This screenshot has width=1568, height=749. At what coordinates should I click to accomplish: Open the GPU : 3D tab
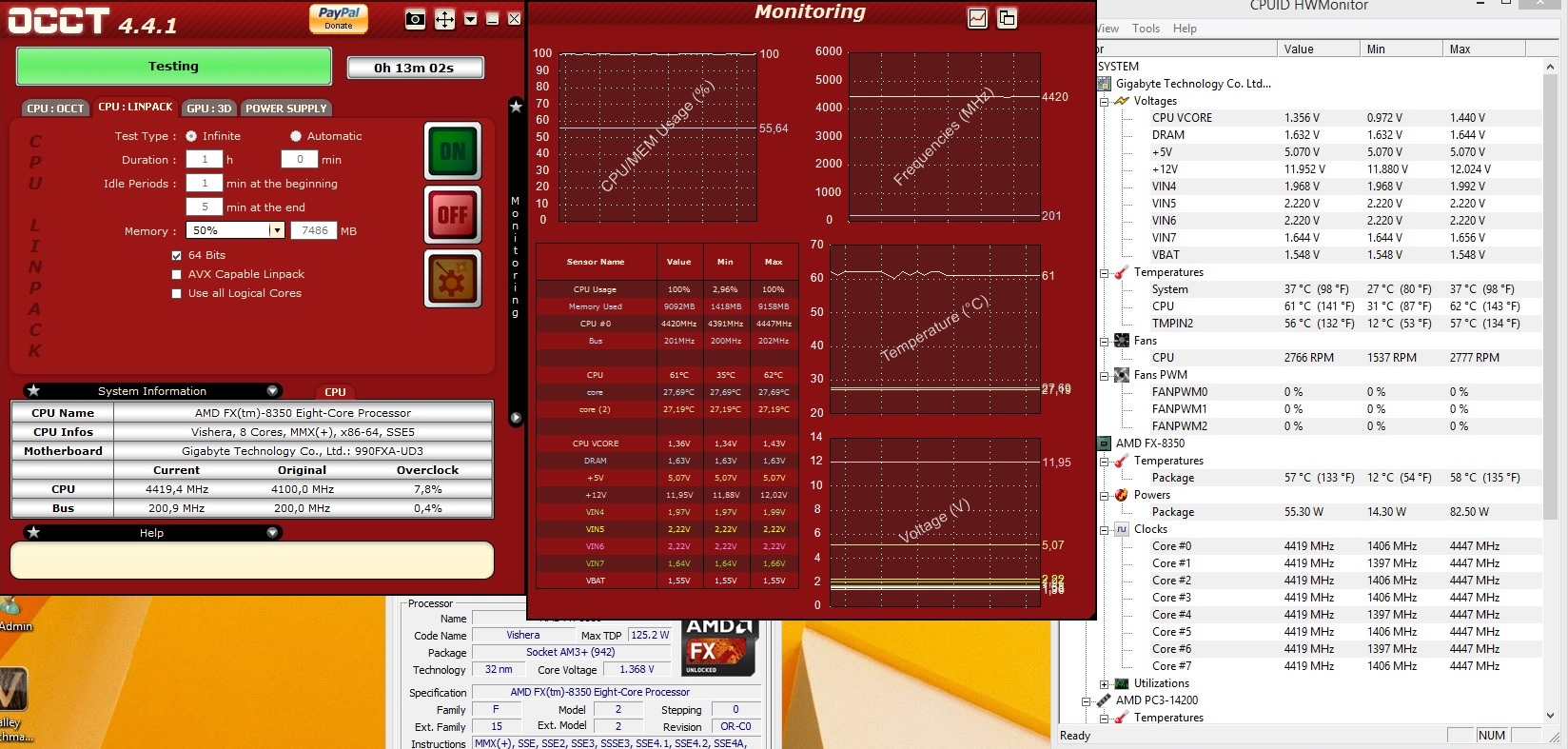209,108
